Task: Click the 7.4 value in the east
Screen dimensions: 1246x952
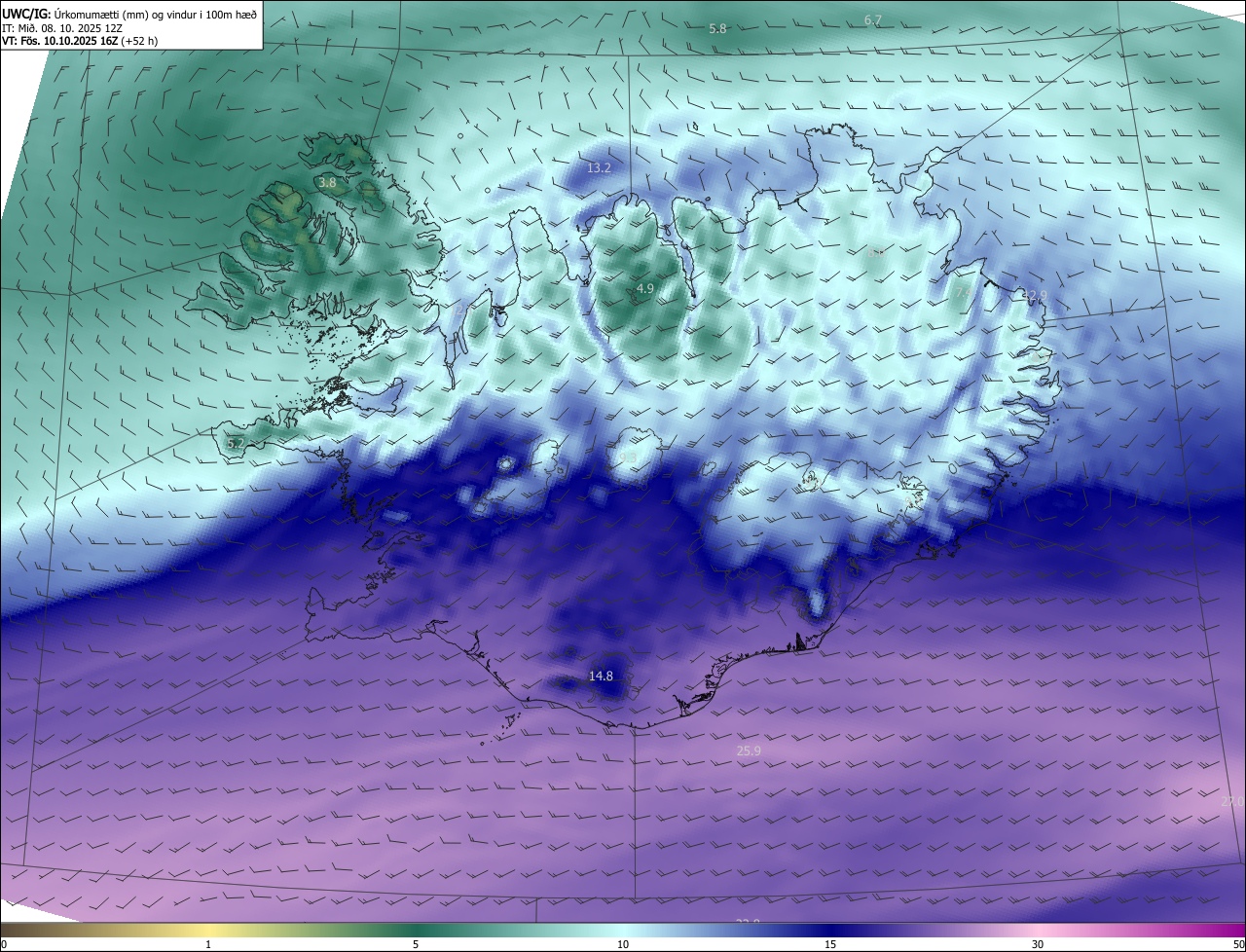Action: pos(963,291)
